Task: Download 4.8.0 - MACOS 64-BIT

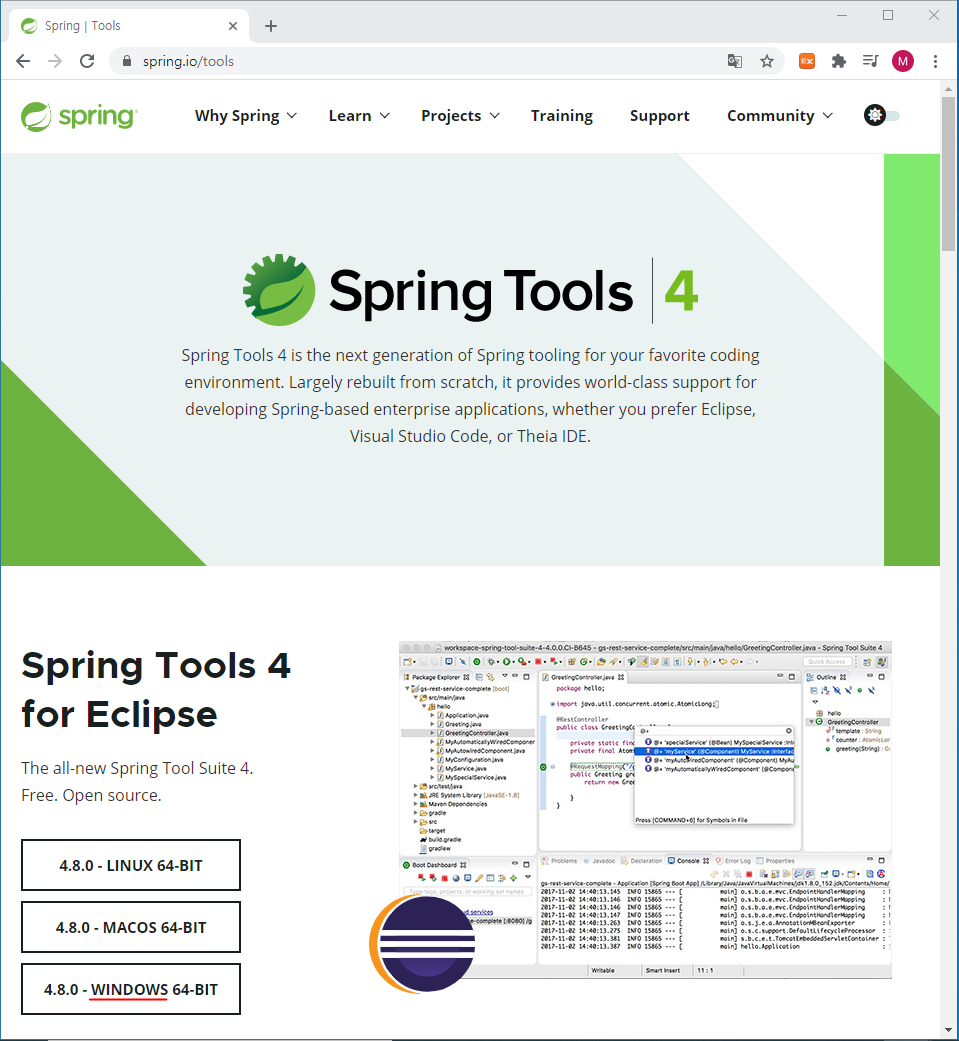Action: tap(131, 927)
